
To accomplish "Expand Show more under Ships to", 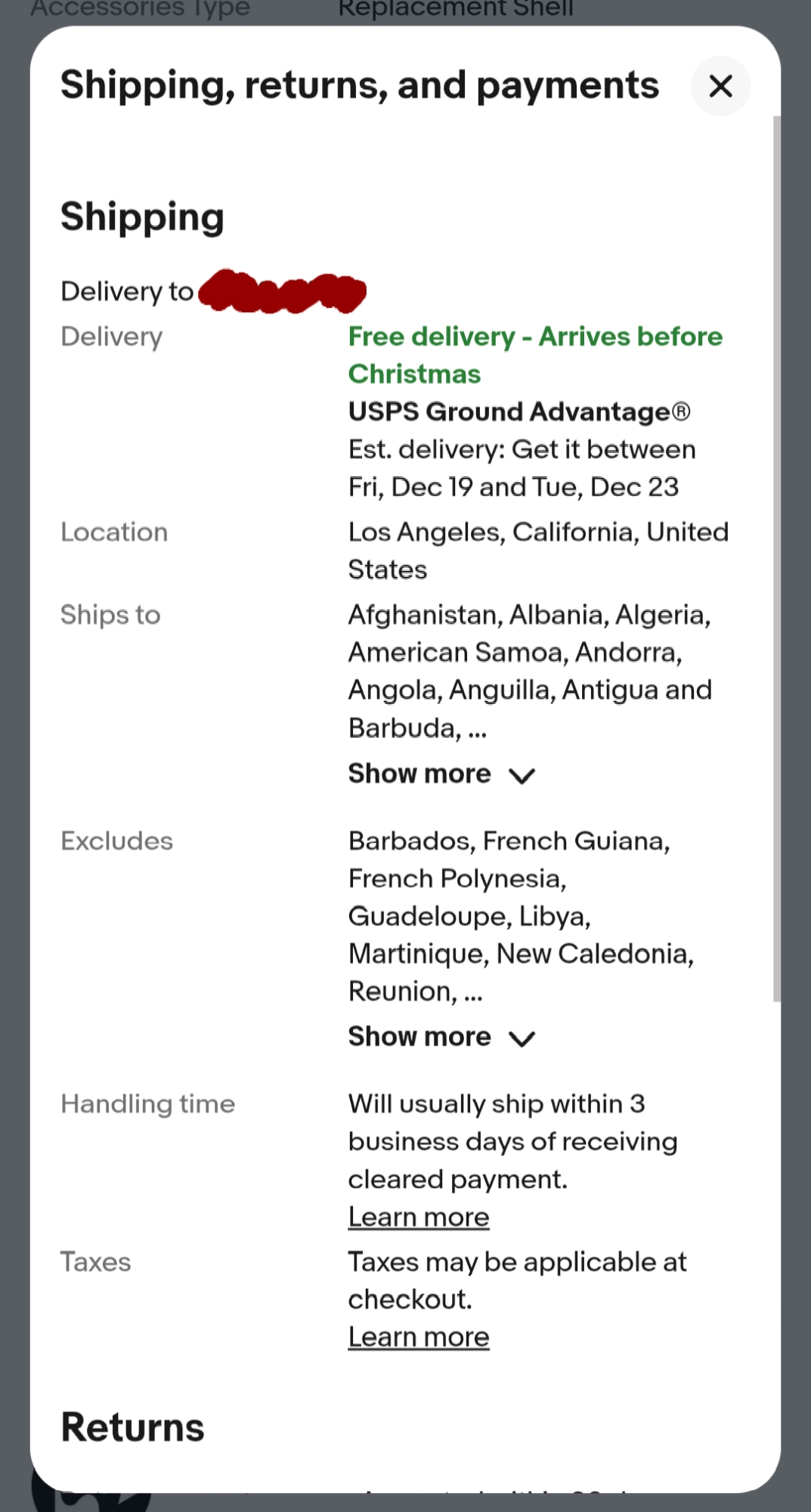I will [x=441, y=774].
